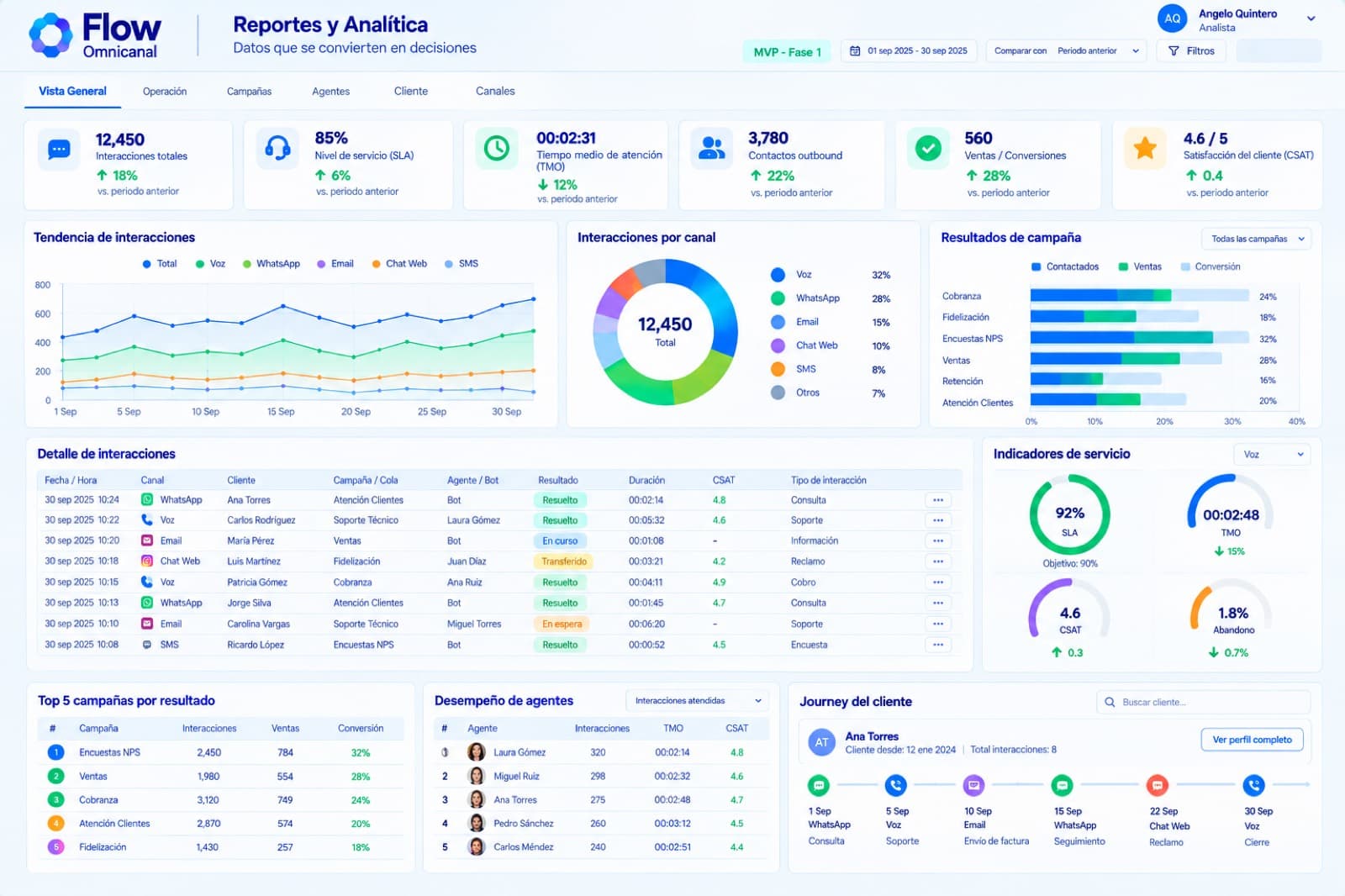Click the 5 Sep Voz journey icon

(x=895, y=786)
